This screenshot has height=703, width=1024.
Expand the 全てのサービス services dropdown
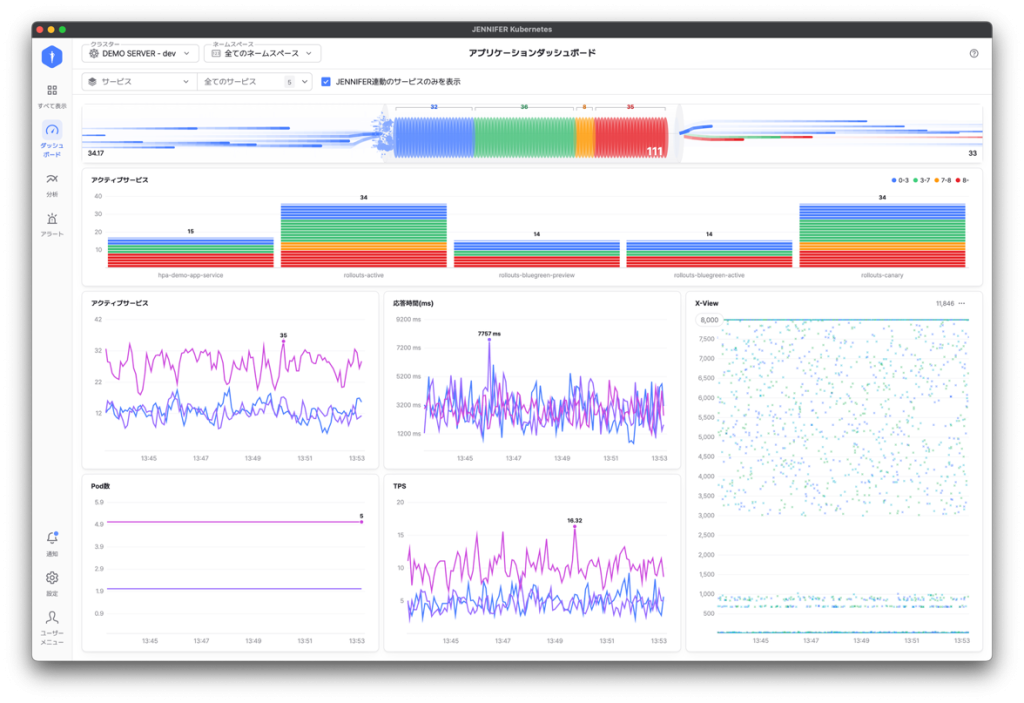click(253, 82)
